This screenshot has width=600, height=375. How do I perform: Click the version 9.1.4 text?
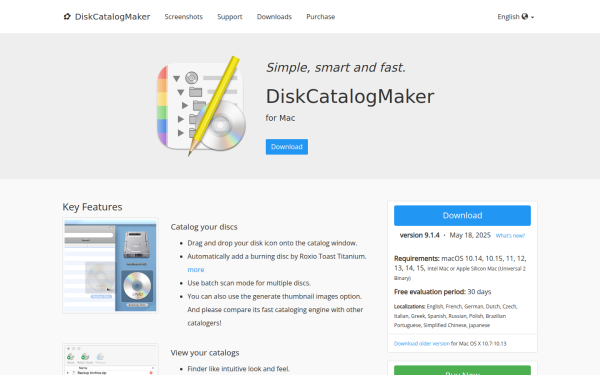[419, 235]
